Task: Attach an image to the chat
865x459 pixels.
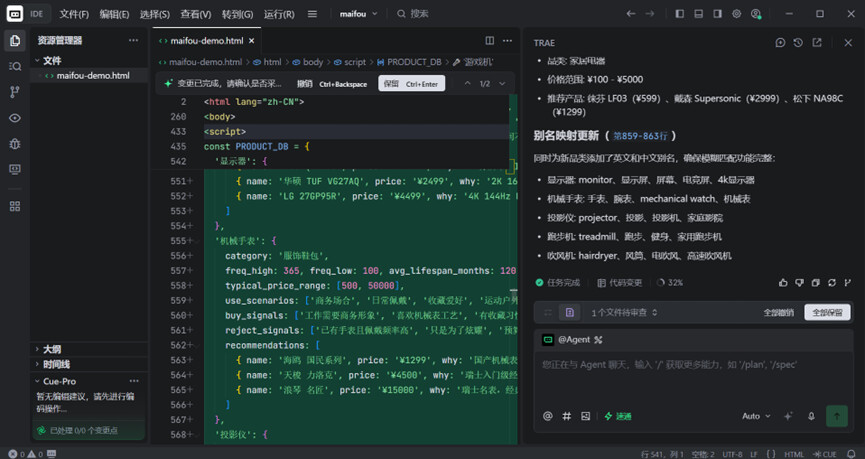Action: click(x=585, y=416)
